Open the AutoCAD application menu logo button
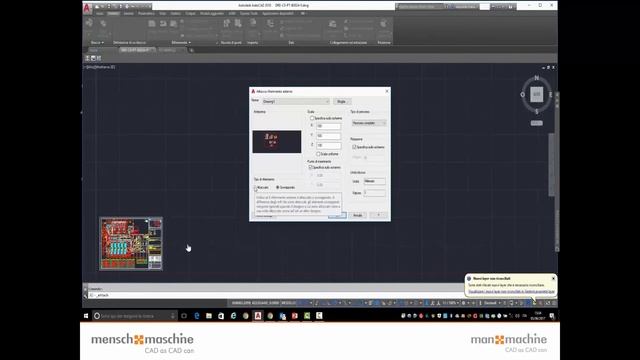 (87, 8)
